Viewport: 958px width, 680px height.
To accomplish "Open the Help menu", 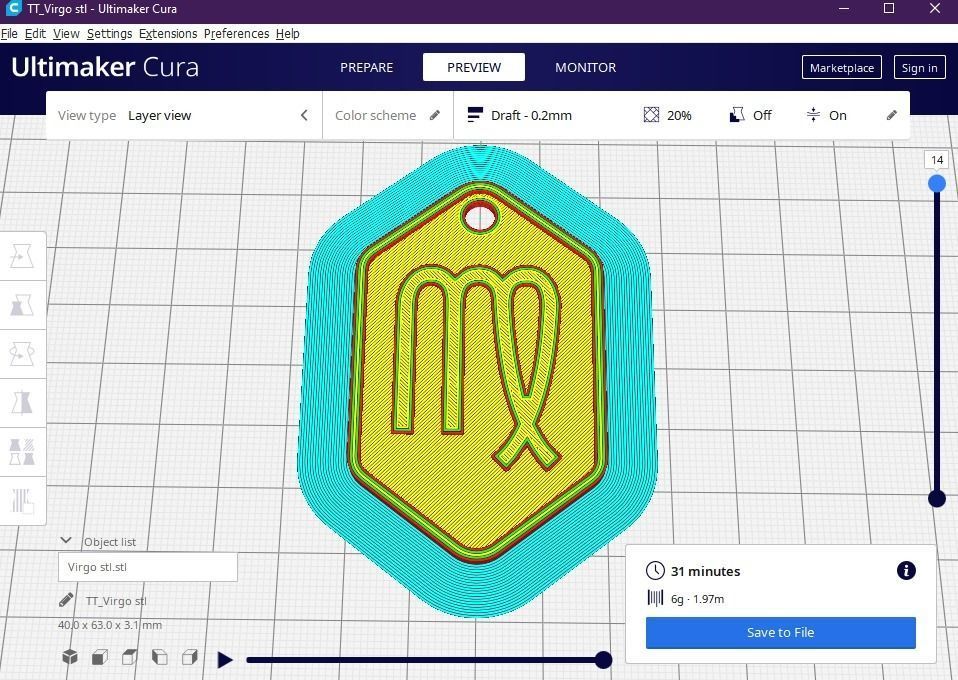I will [x=288, y=34].
